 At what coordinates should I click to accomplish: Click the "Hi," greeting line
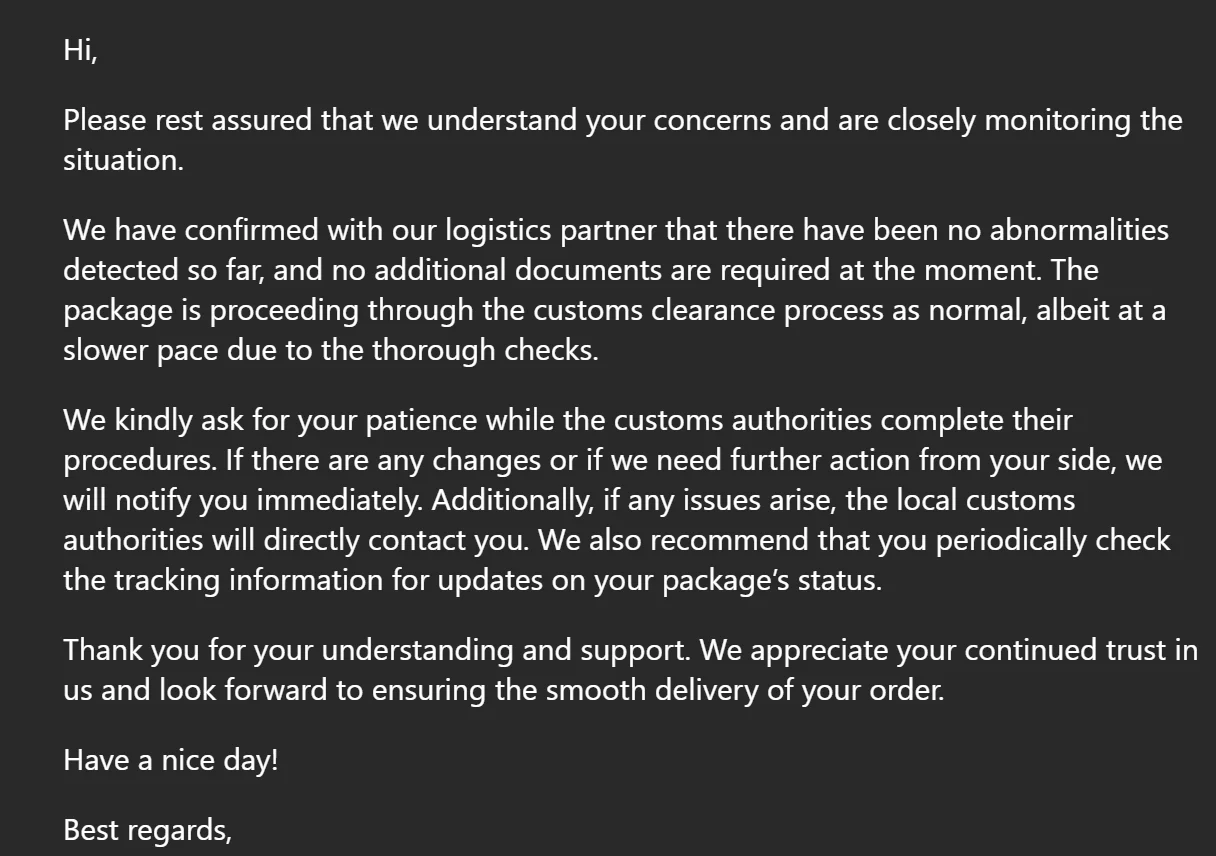[x=80, y=50]
